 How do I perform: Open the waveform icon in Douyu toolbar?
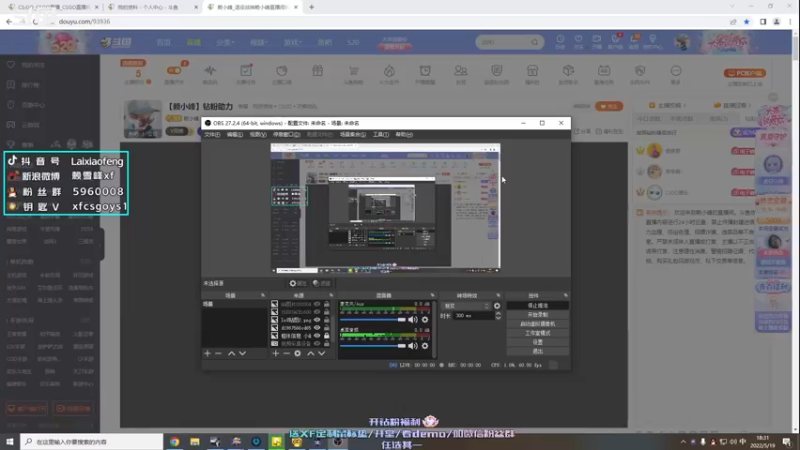click(x=210, y=71)
